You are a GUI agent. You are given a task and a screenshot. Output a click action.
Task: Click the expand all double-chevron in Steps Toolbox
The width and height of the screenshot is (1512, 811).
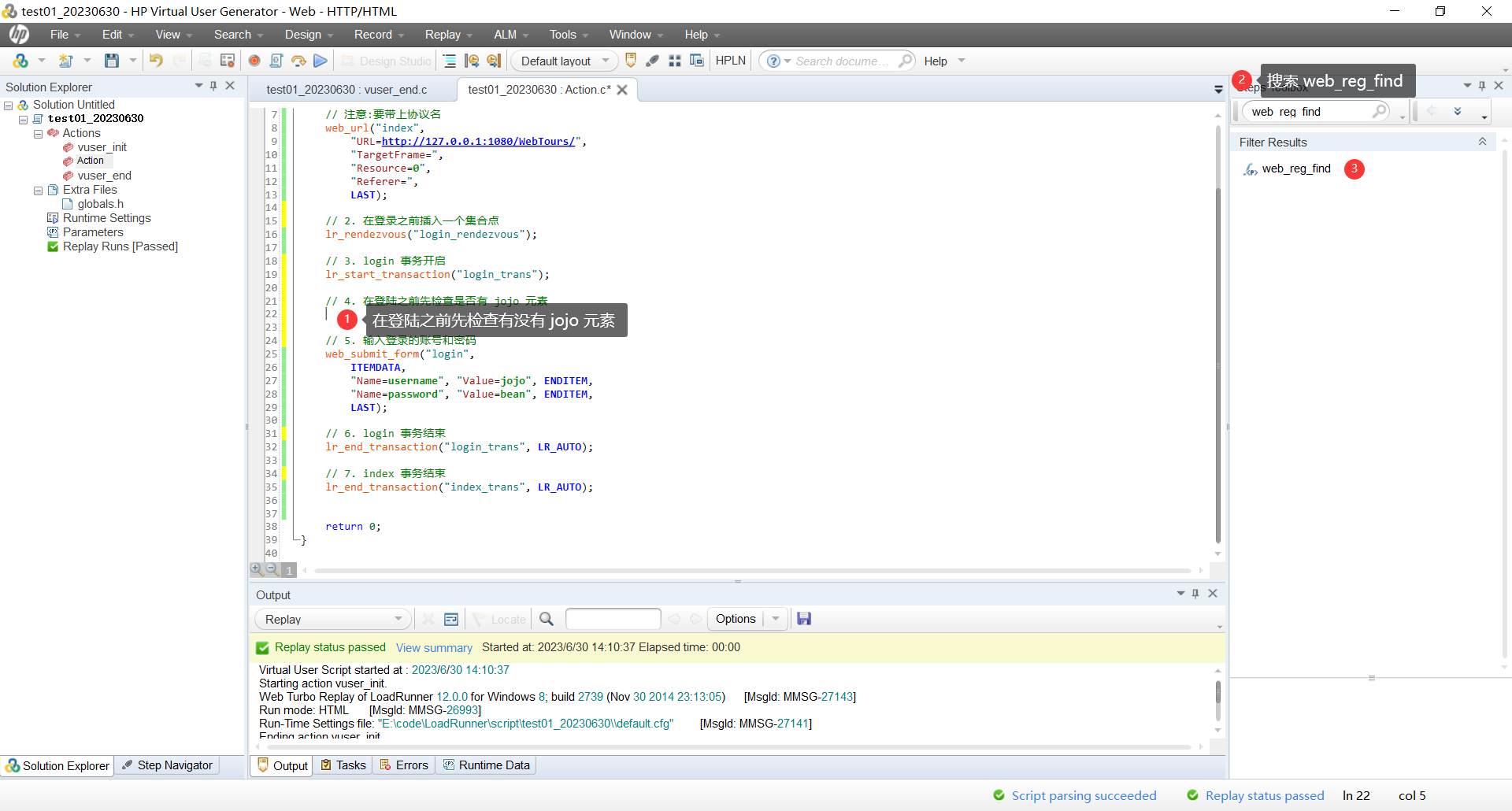tap(1458, 112)
